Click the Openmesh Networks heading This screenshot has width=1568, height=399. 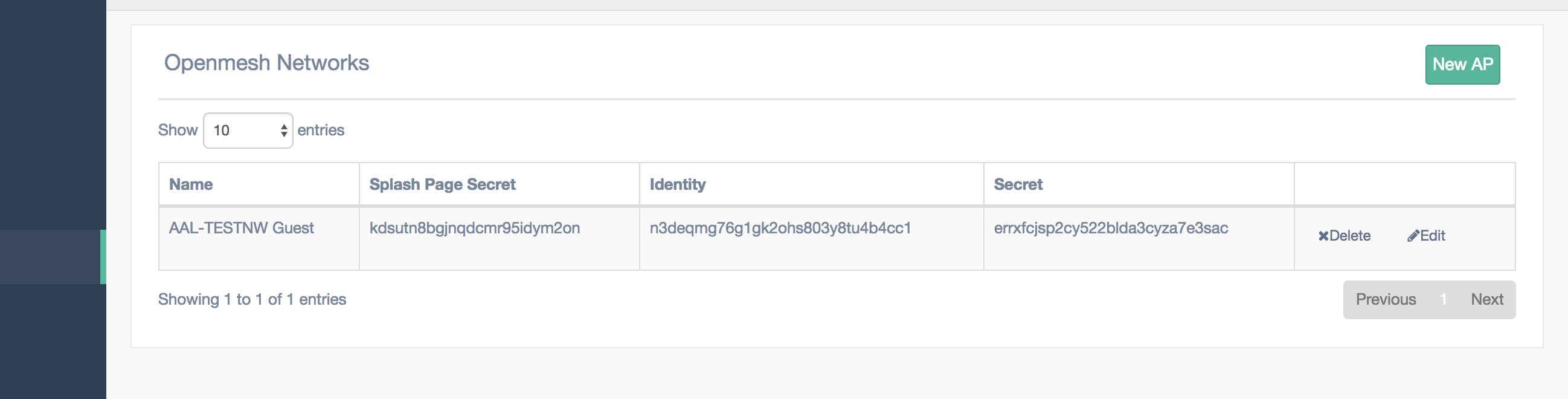tap(266, 63)
